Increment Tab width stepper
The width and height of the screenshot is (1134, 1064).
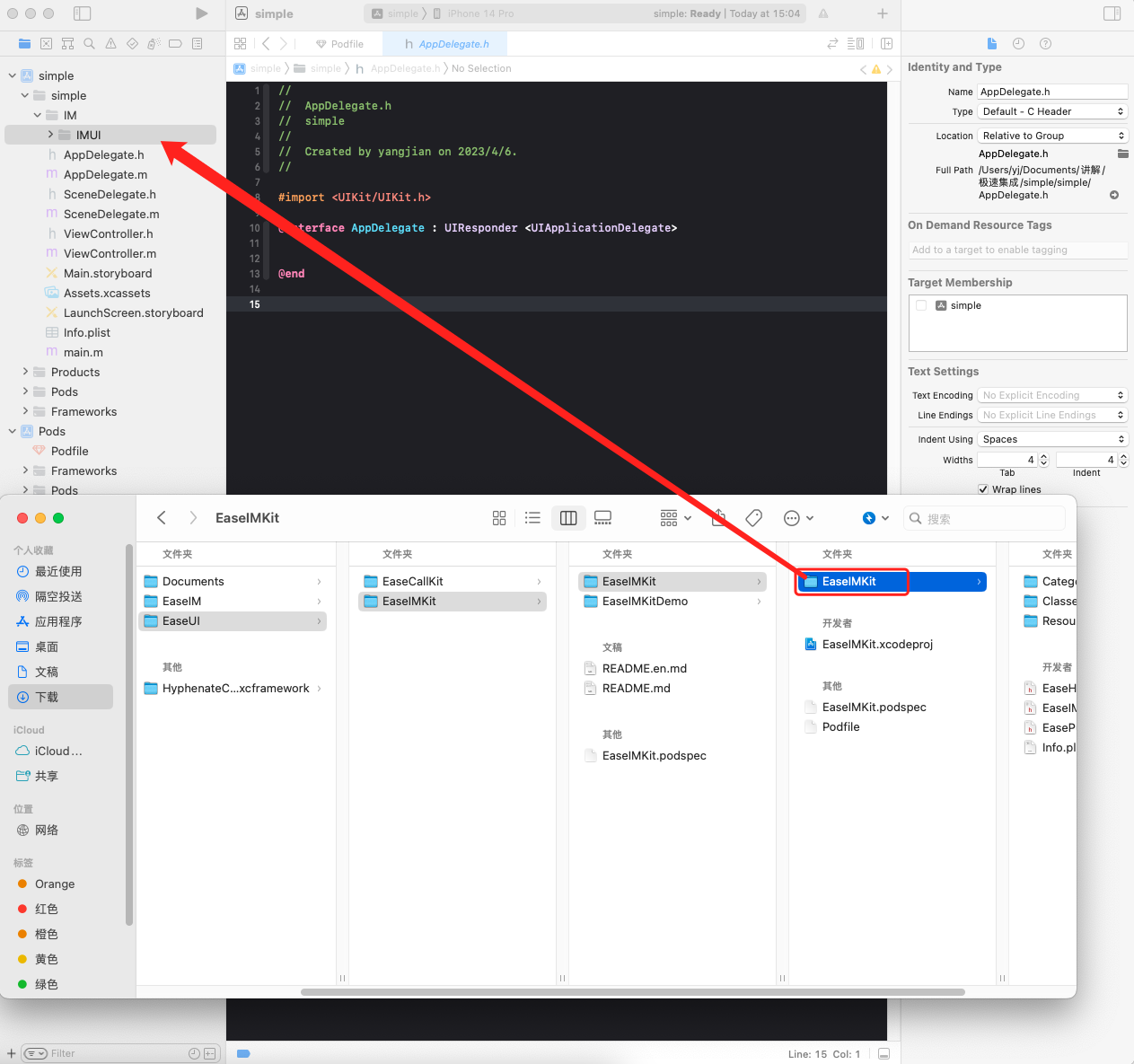click(x=1044, y=457)
